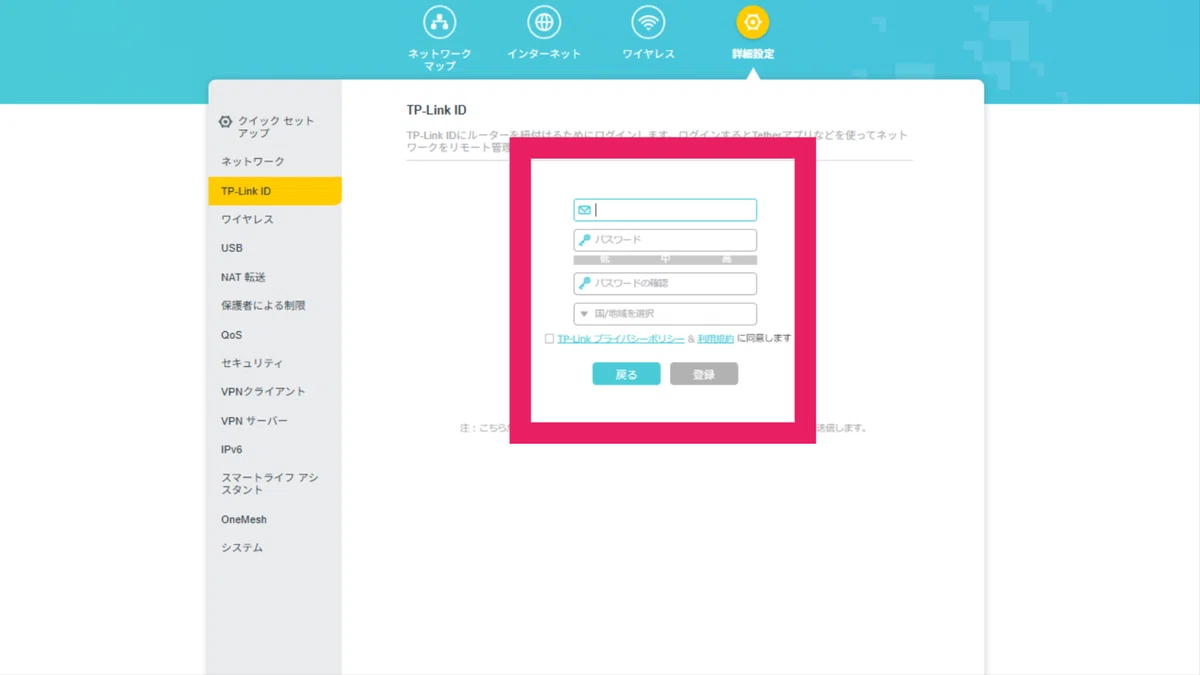Select the 詳細設定 gear icon
Screen dimensions: 1200x675
(x=752, y=22)
